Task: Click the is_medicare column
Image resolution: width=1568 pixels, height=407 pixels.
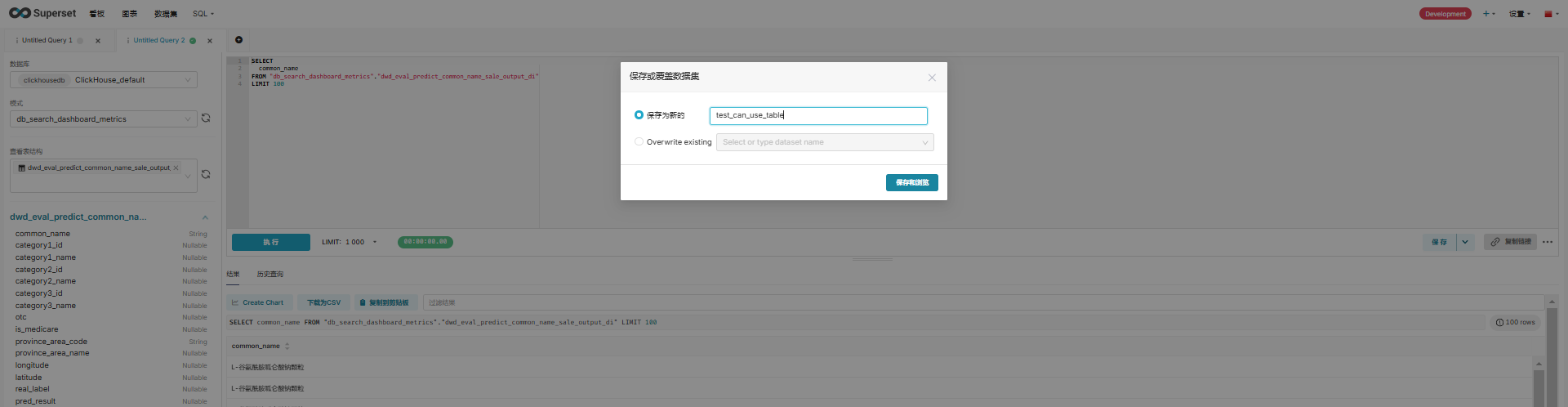Action: click(x=37, y=329)
